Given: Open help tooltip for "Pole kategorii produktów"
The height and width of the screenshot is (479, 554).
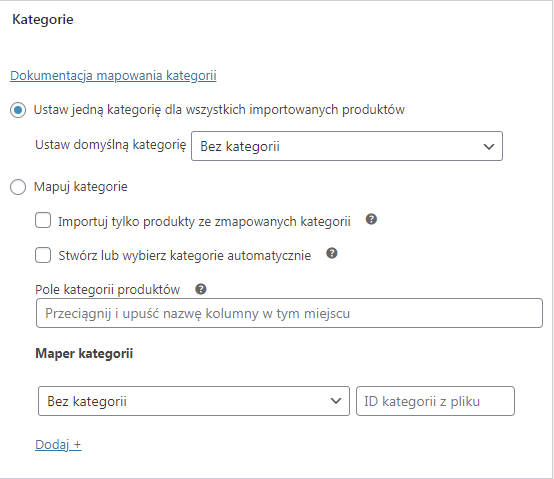Looking at the screenshot, I should pos(201,289).
